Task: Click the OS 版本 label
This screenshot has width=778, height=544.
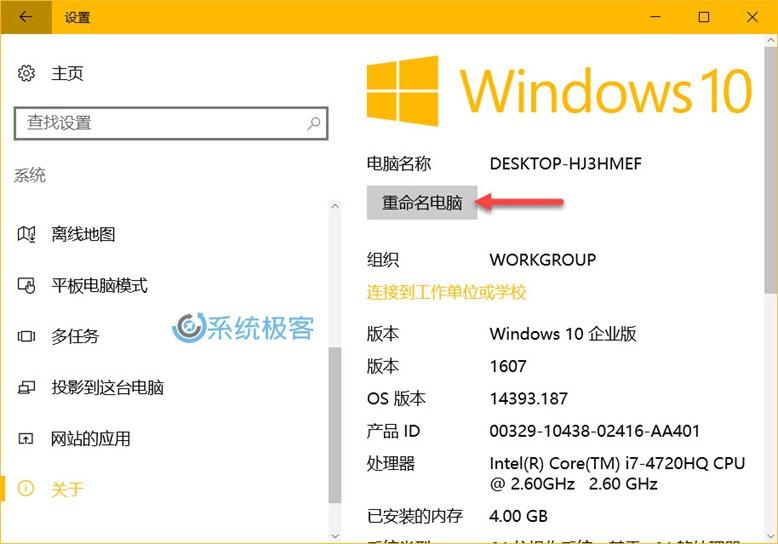Action: coord(396,399)
